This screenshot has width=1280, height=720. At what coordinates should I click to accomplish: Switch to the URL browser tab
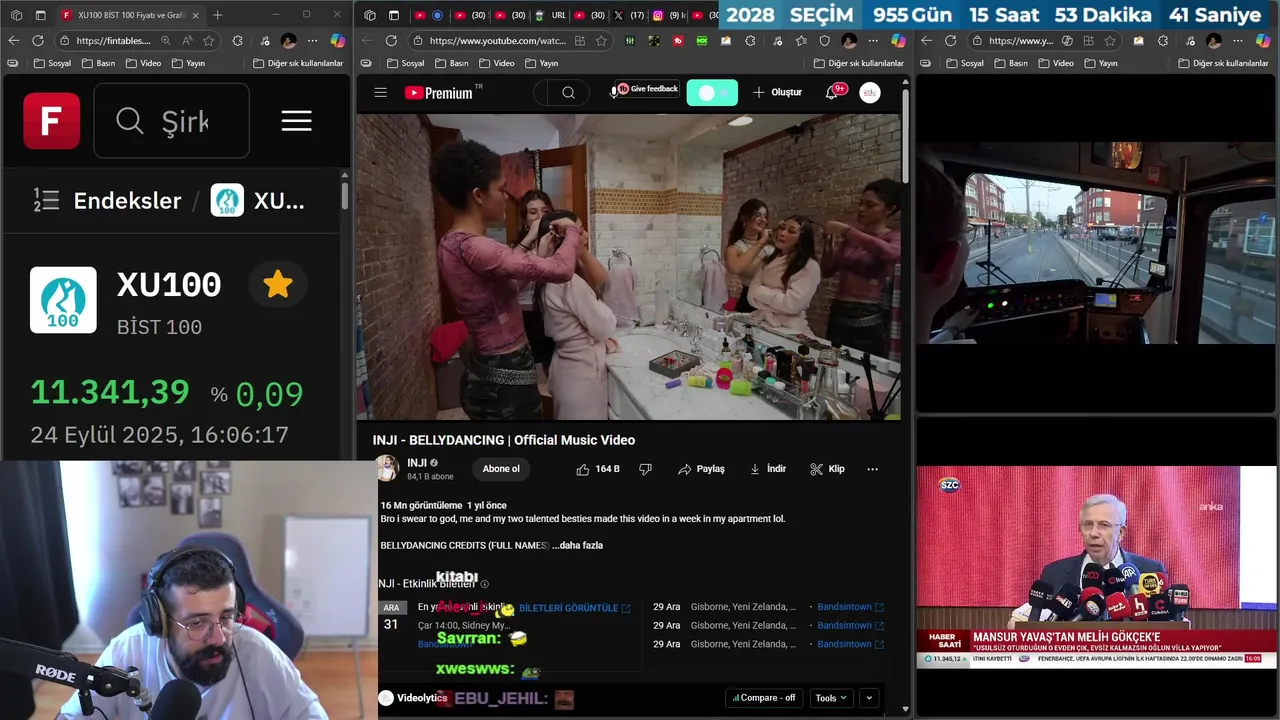pyautogui.click(x=550, y=15)
